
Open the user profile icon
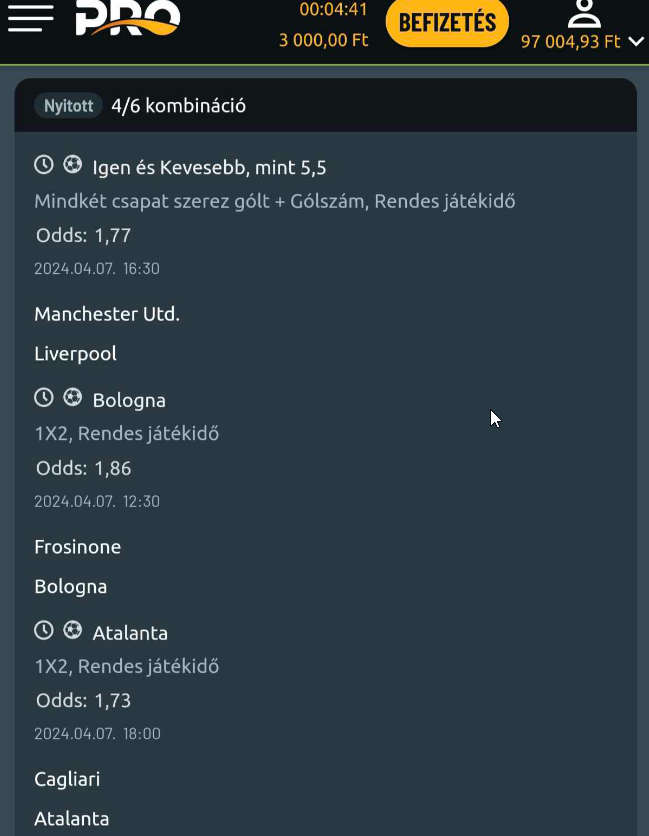[x=583, y=13]
